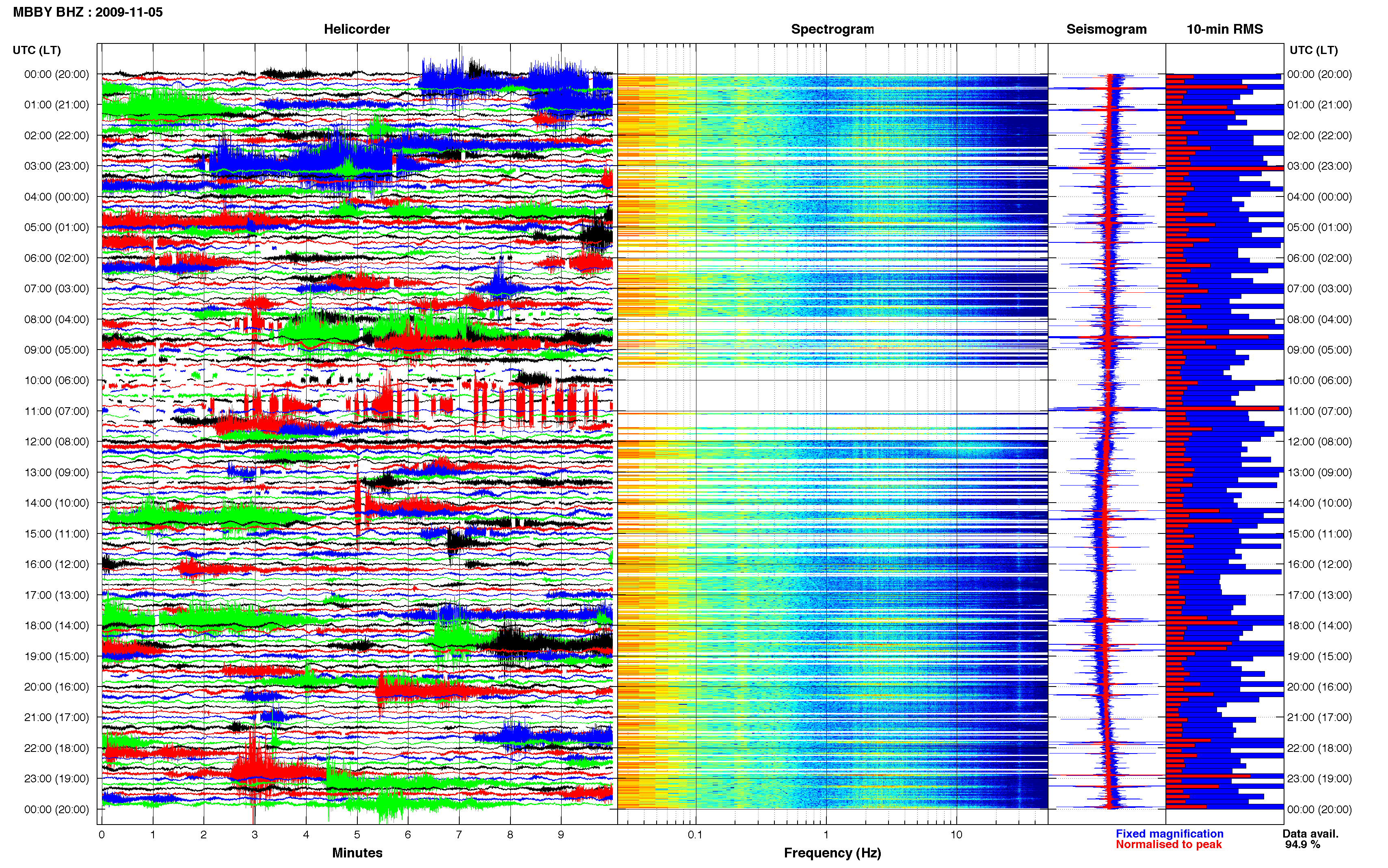Select the Helicorder panel heading
1388x868 pixels.
[x=357, y=29]
